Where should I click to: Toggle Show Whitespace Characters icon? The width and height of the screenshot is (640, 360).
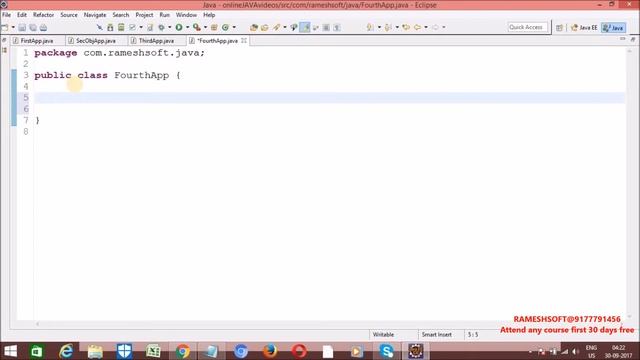pos(337,27)
